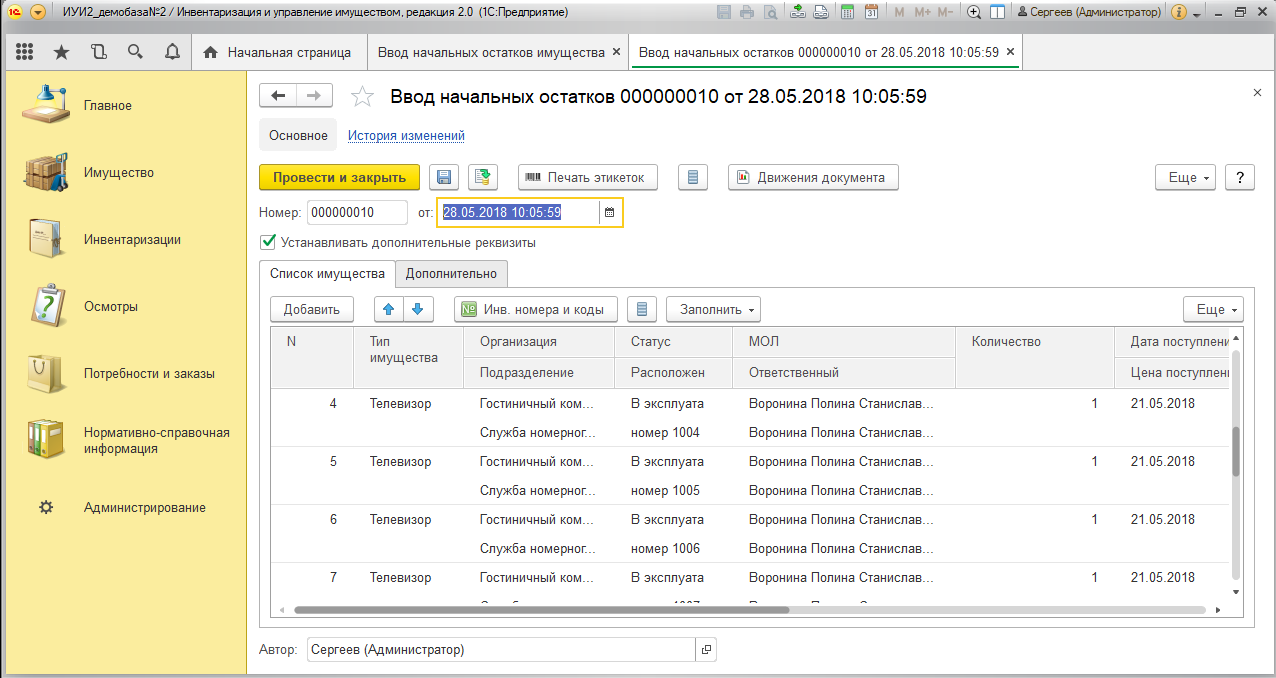The image size is (1276, 678).
Task: Click the get link icon in title bar
Action: (x=797, y=13)
